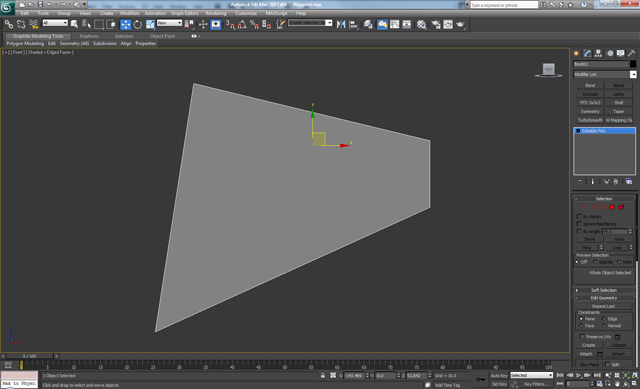Select the Polygon sub-object level icon
Image resolution: width=640 pixels, height=389 pixels.
(x=612, y=207)
